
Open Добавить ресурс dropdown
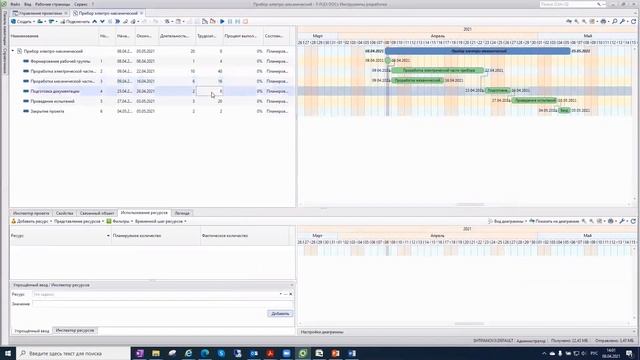point(32,221)
